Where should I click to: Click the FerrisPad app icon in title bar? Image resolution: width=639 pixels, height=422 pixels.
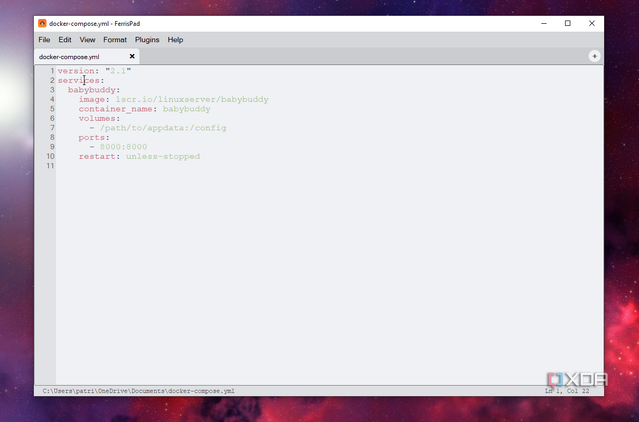(42, 23)
